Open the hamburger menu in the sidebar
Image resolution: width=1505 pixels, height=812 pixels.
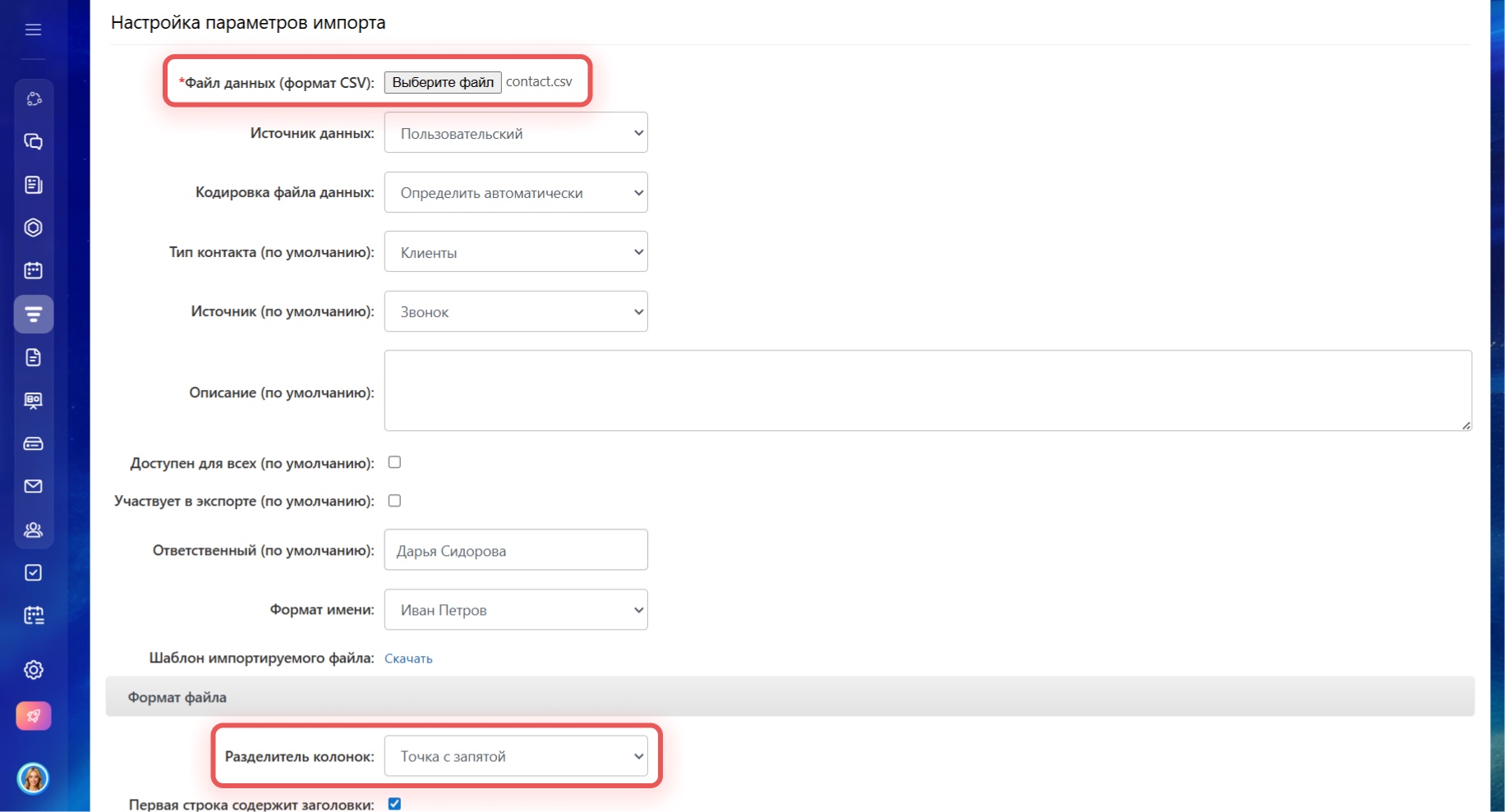[x=33, y=30]
